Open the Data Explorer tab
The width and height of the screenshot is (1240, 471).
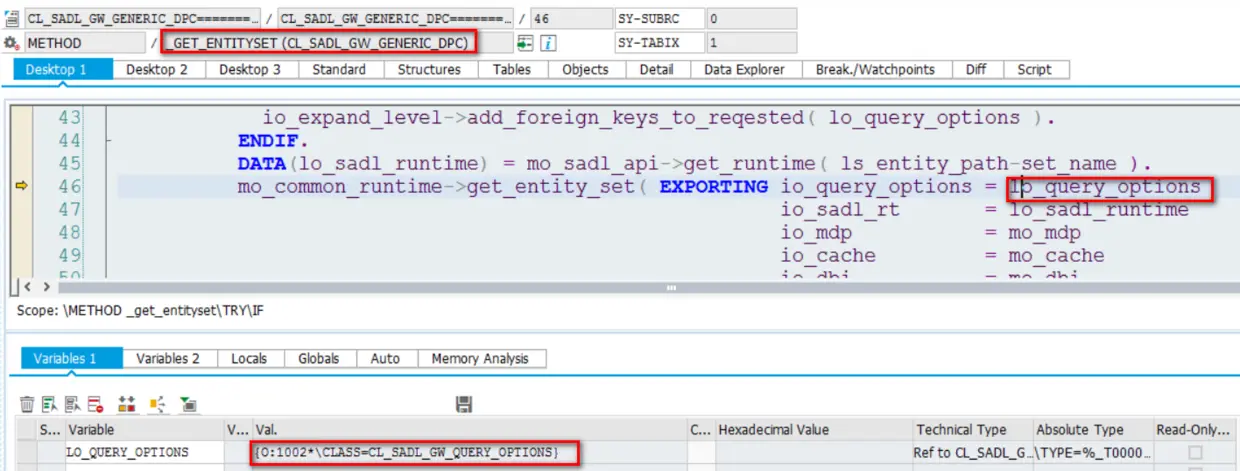coord(744,69)
